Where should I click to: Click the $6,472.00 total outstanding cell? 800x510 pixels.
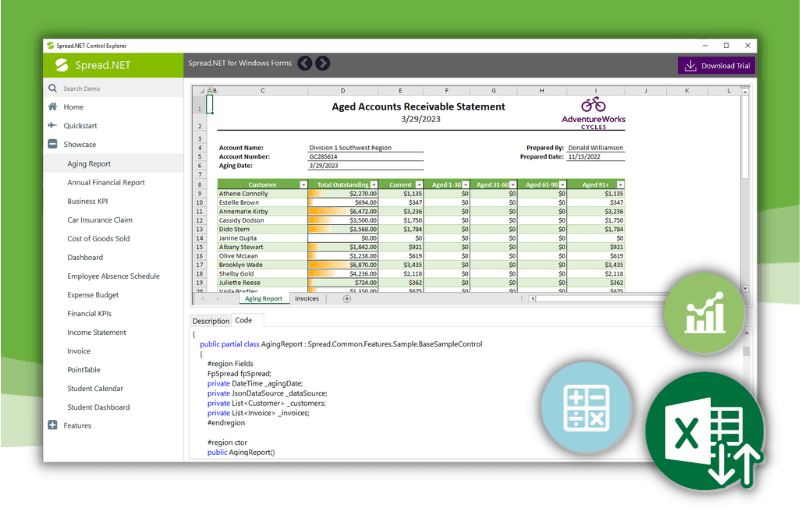[x=343, y=211]
